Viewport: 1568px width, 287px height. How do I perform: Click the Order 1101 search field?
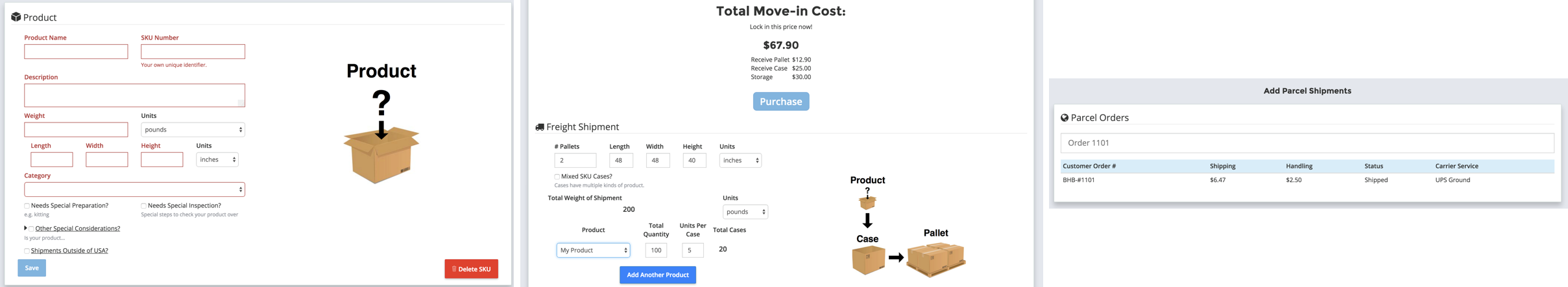(x=1307, y=143)
